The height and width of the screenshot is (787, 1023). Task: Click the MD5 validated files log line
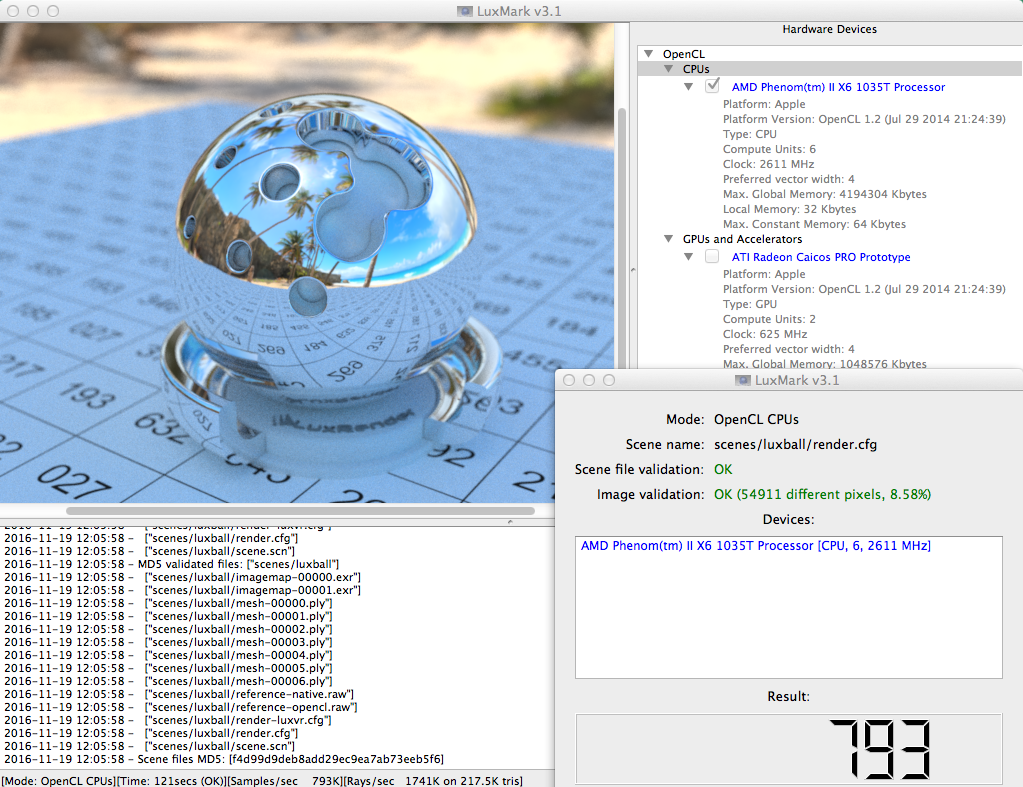click(172, 564)
